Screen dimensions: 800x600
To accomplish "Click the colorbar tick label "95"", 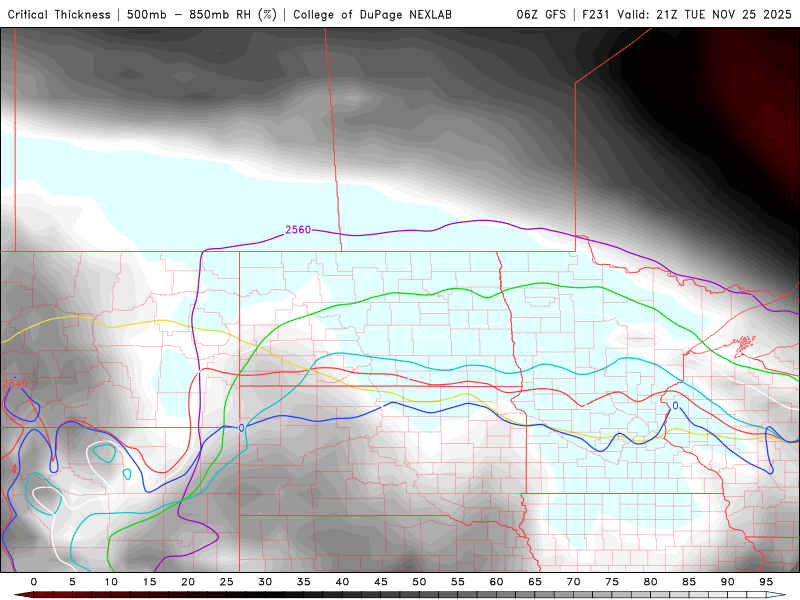I will coord(766,582).
